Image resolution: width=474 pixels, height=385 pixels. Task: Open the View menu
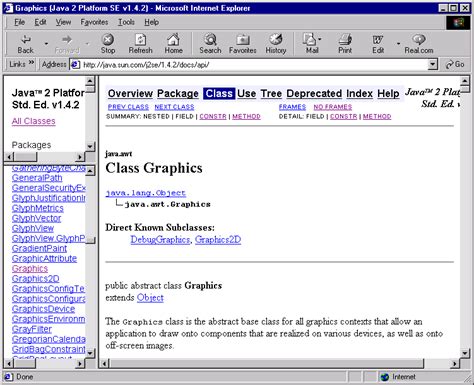click(63, 22)
